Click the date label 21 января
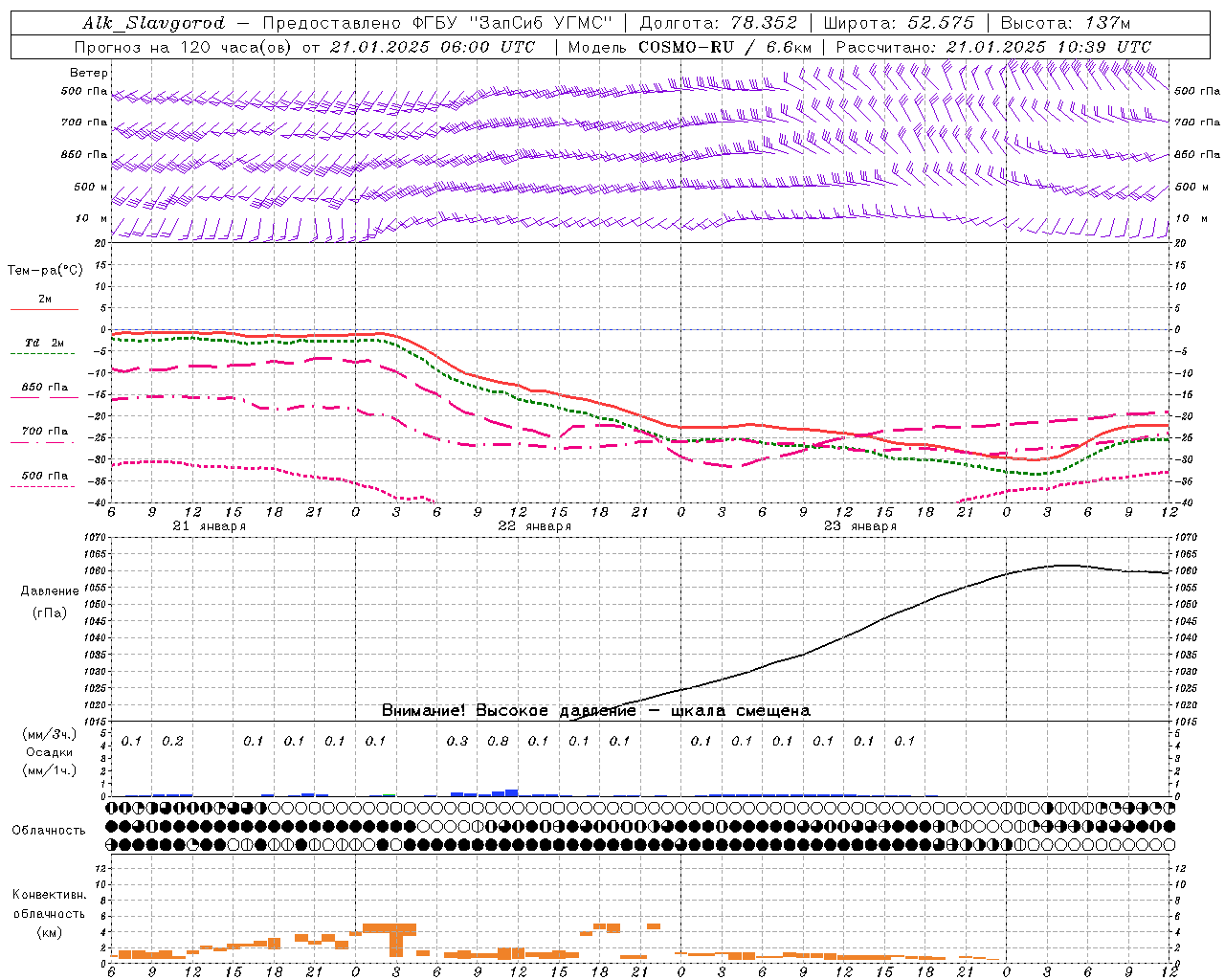Image resolution: width=1225 pixels, height=980 pixels. (209, 526)
